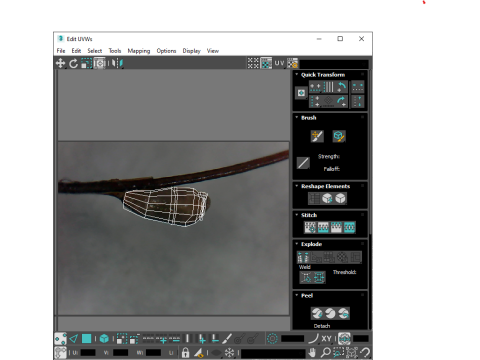Select the Relax brush
Screen dimensions: 480x360
tap(339, 136)
